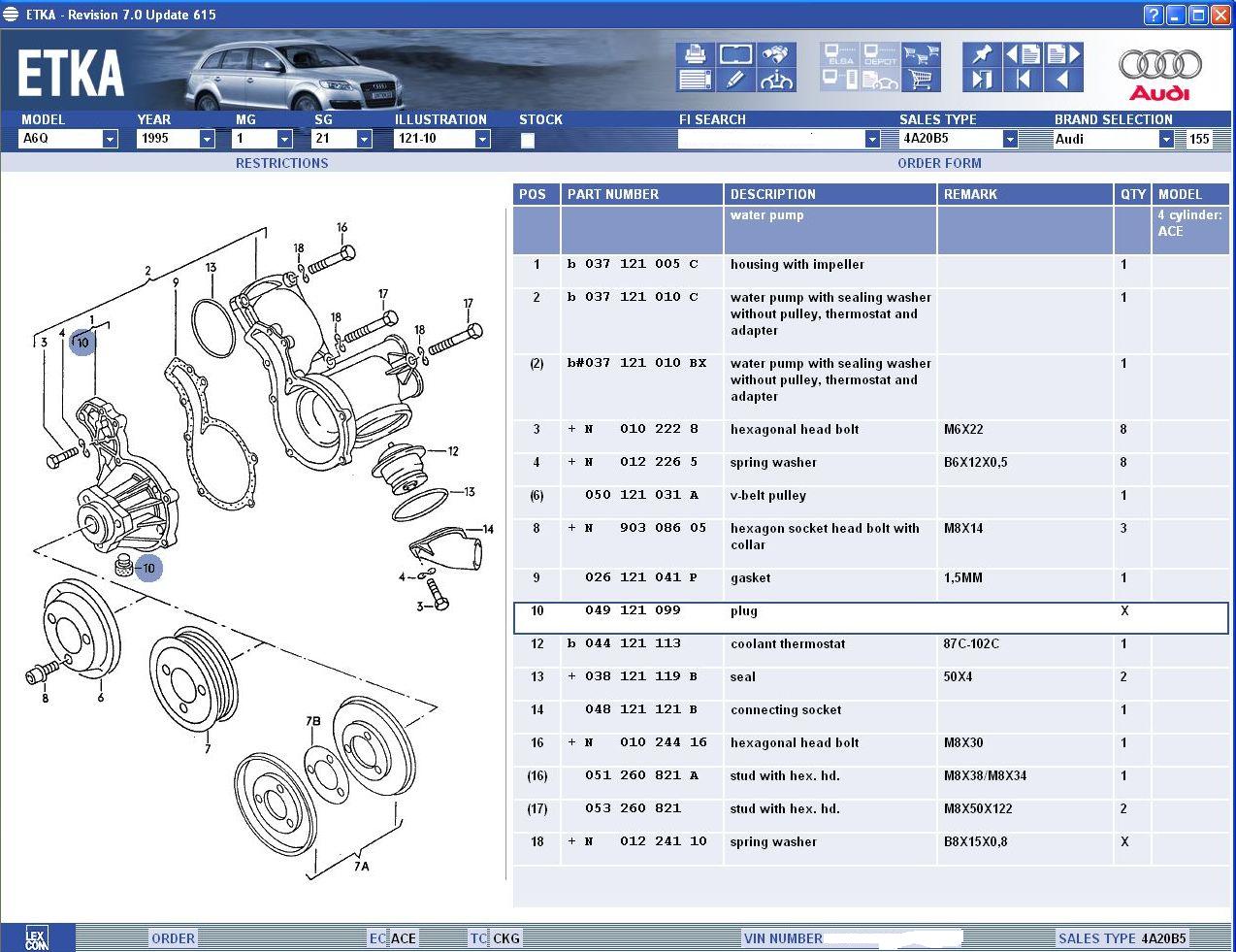1236x952 pixels.
Task: Open the binoculars search tool
Action: coord(776,54)
